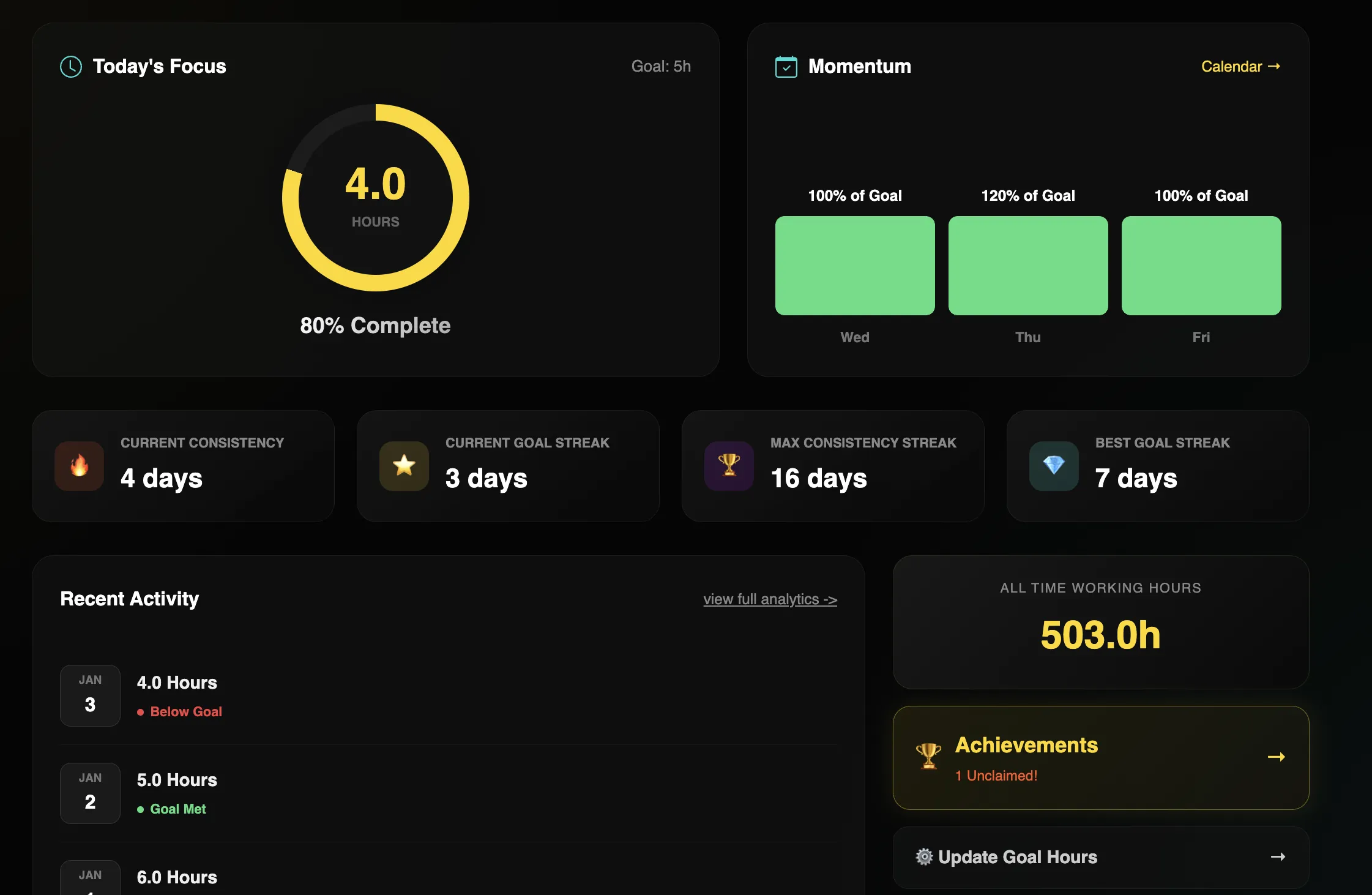Viewport: 1372px width, 895px height.
Task: Click the clock icon beside Today's Focus
Action: pos(71,67)
